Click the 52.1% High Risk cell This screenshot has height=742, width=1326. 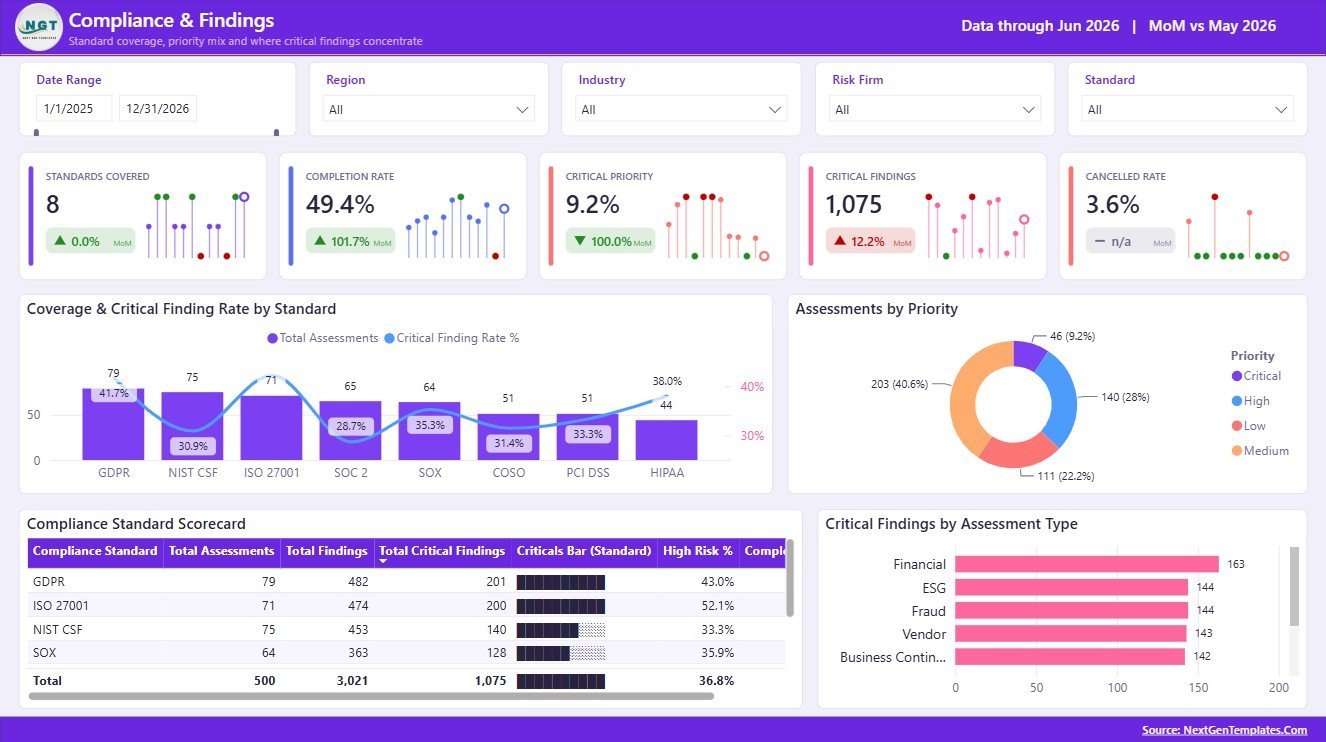point(717,605)
